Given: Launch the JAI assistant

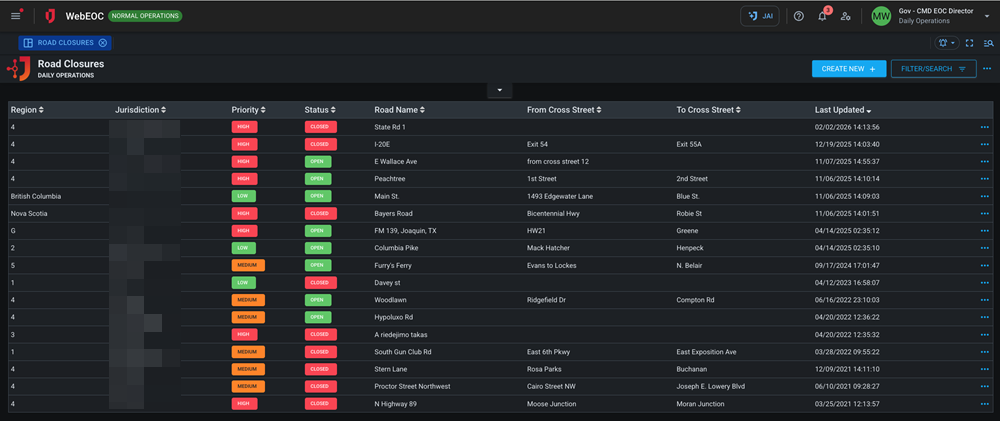Looking at the screenshot, I should coord(760,16).
